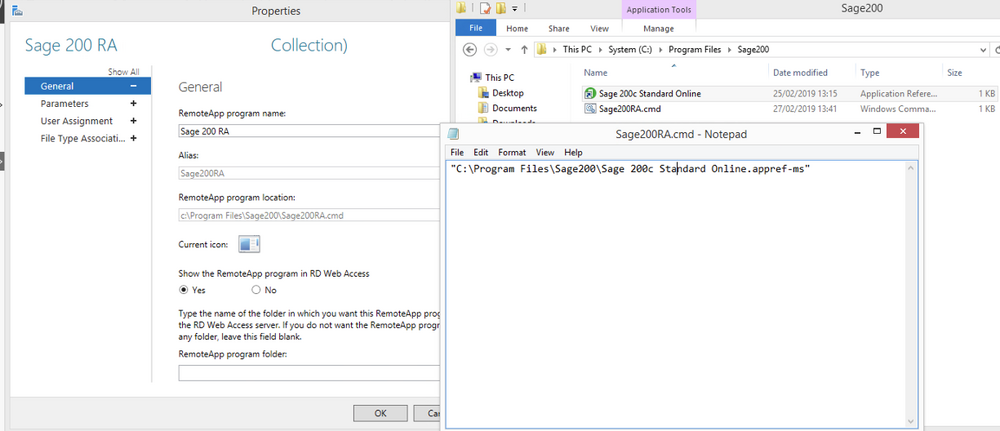Click the Properties quick access toolbar icon
Viewport: 1000px width, 431px height.
pyautogui.click(x=485, y=8)
